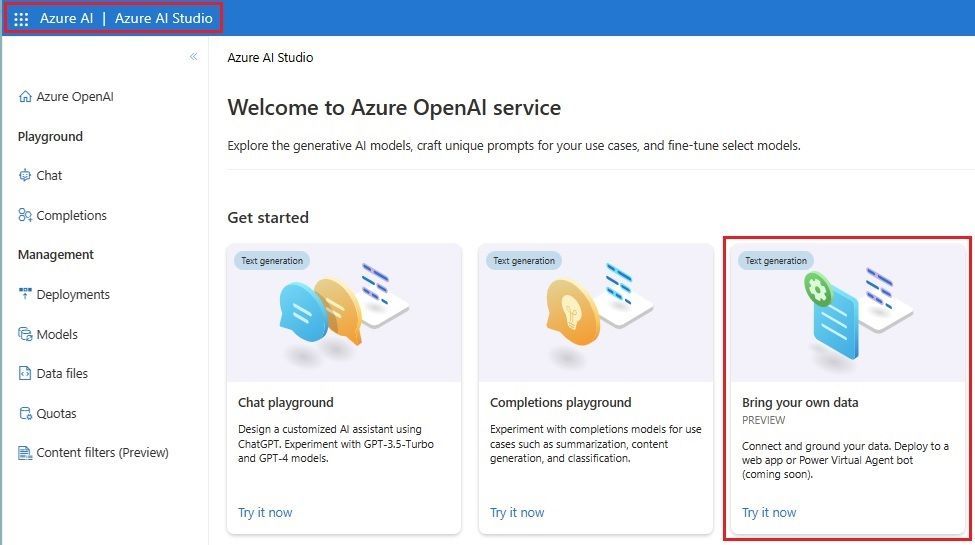Collapse the left navigation sidebar
Viewport: 975px width, 545px height.
pyautogui.click(x=193, y=57)
